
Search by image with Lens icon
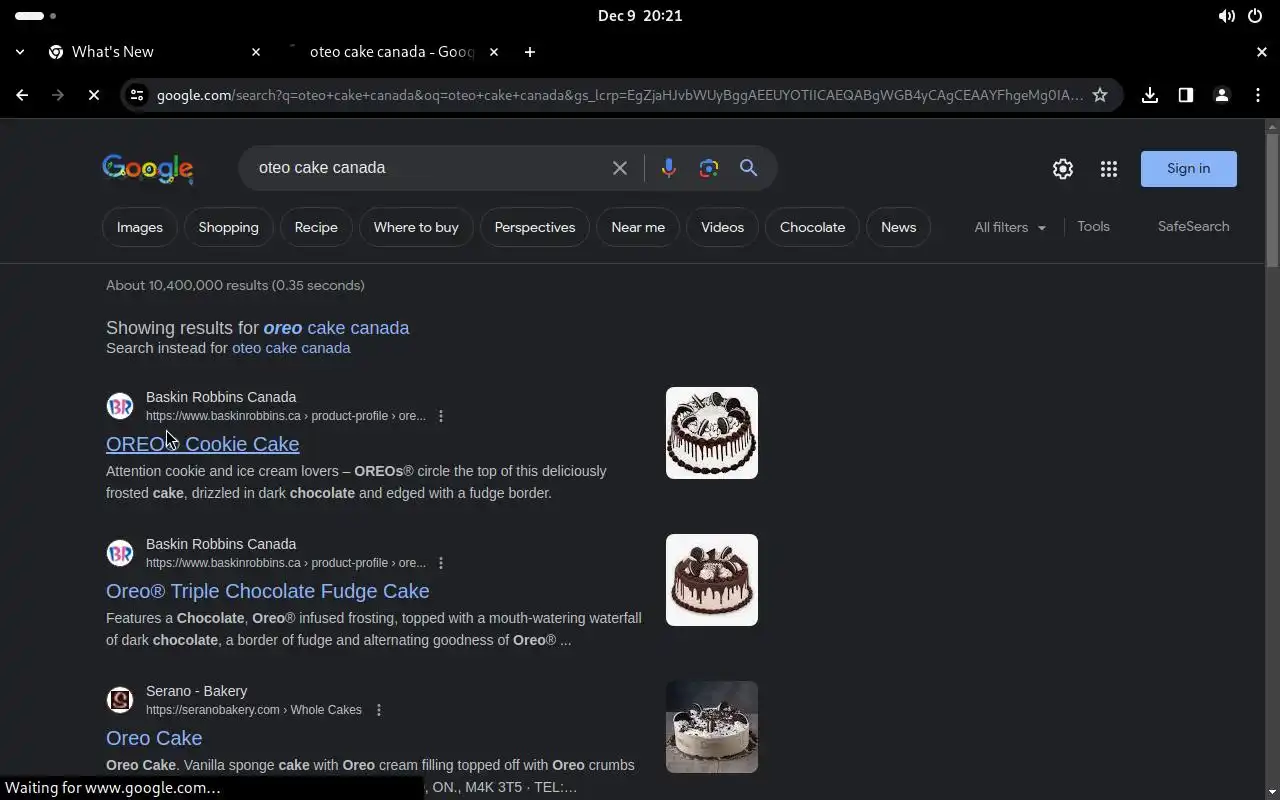pyautogui.click(x=709, y=168)
